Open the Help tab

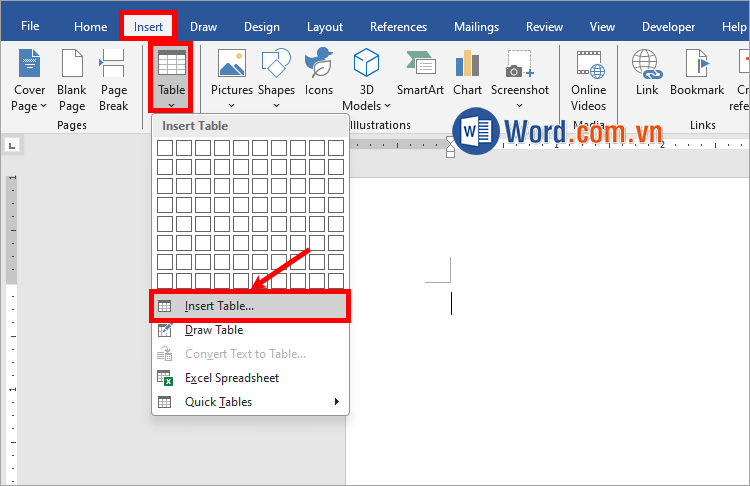[734, 27]
